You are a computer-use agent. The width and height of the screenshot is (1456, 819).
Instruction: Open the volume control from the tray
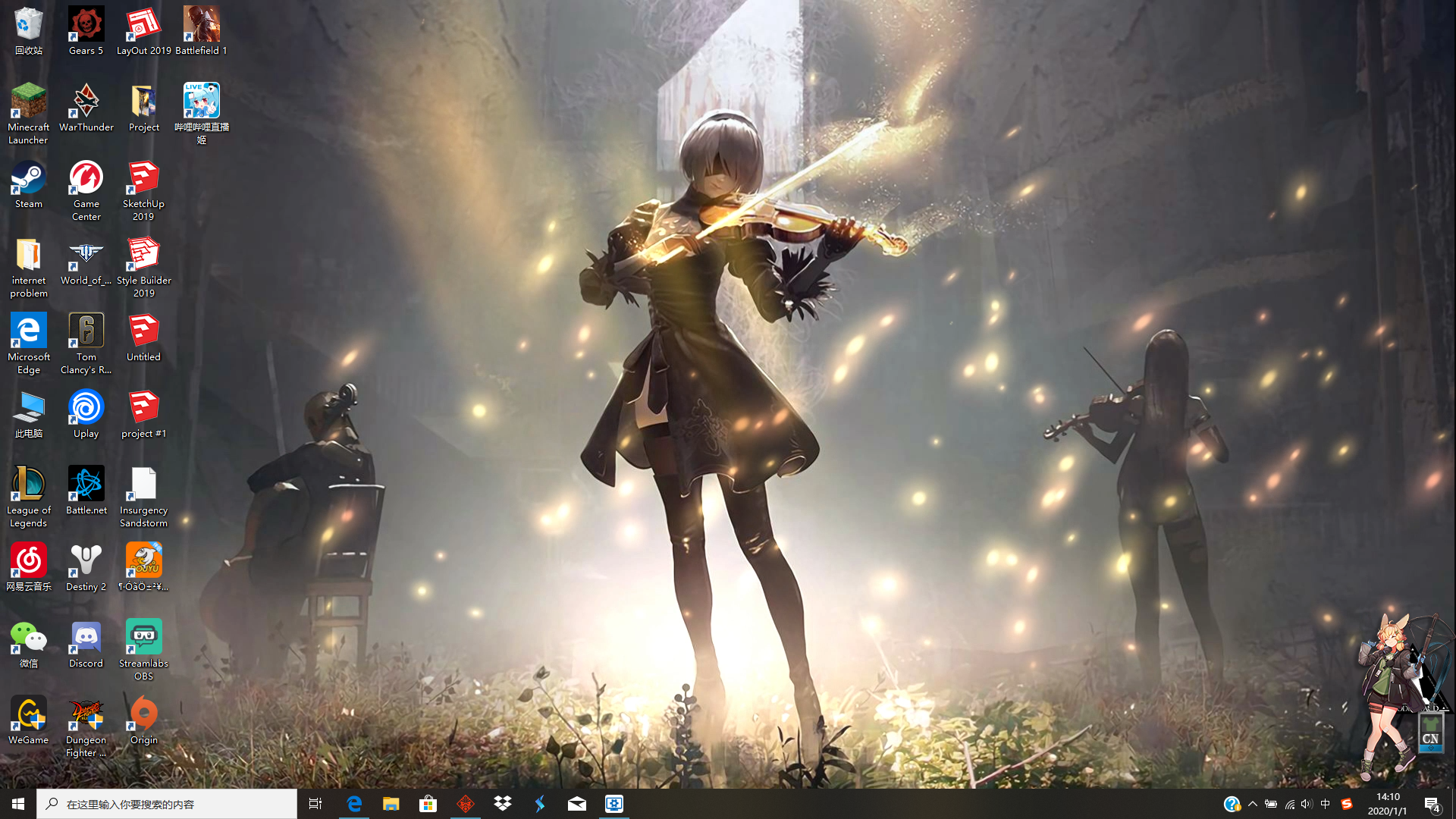click(1307, 803)
